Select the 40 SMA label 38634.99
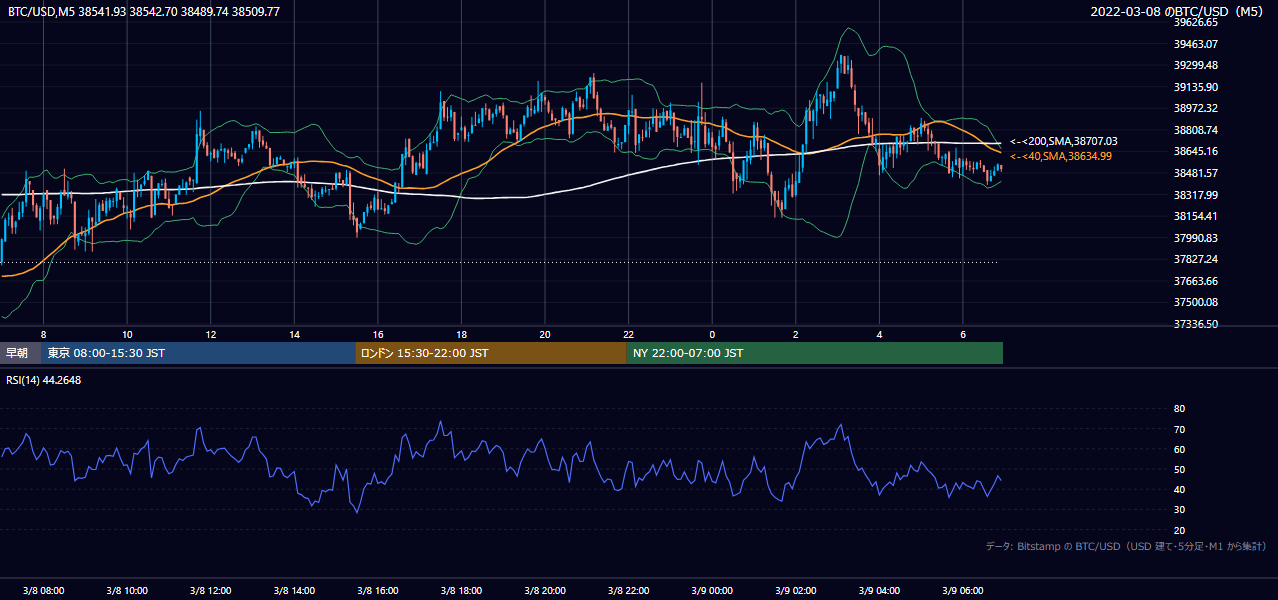Viewport: 1278px width, 600px height. [1060, 156]
